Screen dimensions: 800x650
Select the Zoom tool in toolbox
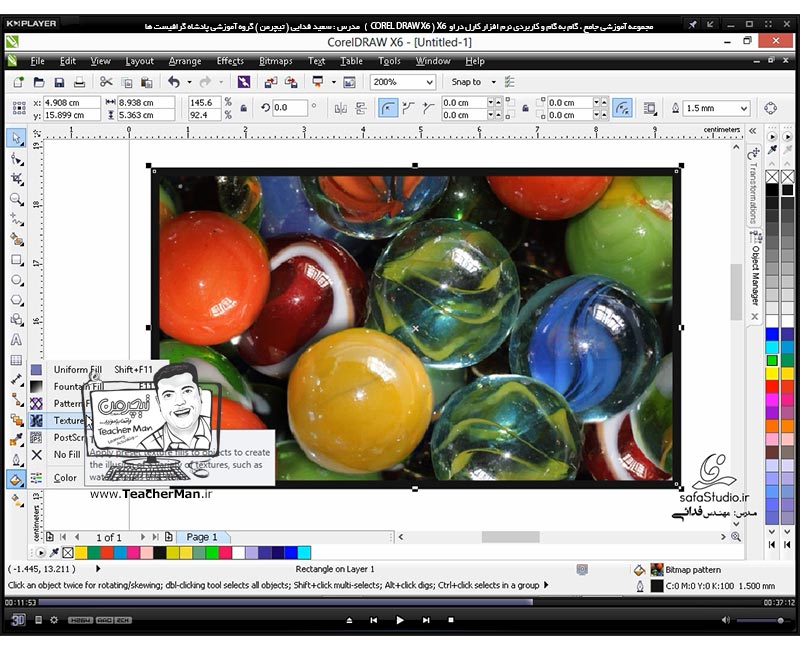(17, 199)
